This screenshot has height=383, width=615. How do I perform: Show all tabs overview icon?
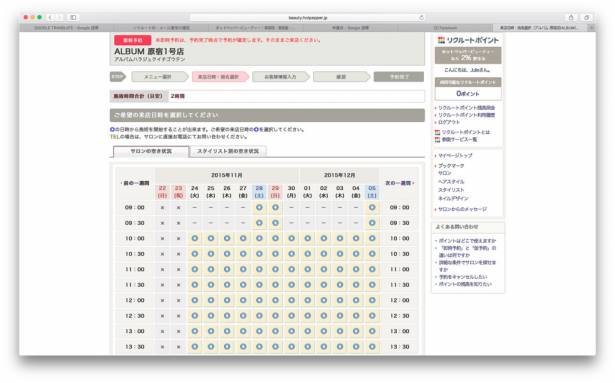click(586, 17)
